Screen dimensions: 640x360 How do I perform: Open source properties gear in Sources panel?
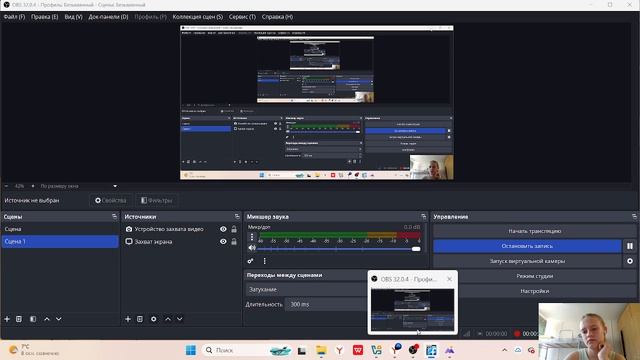[x=153, y=319]
